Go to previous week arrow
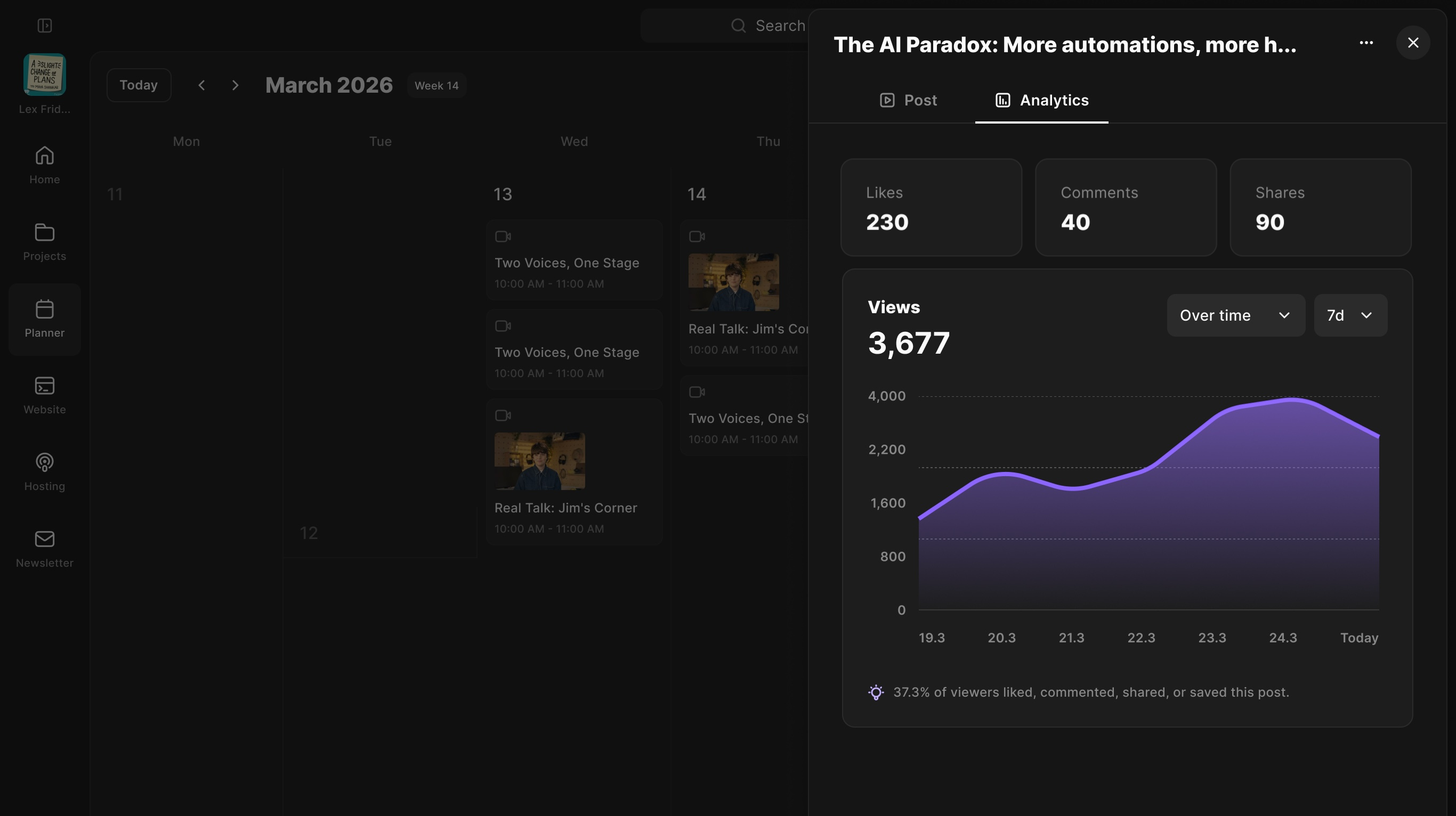Viewport: 1456px width, 816px height. pyautogui.click(x=201, y=85)
